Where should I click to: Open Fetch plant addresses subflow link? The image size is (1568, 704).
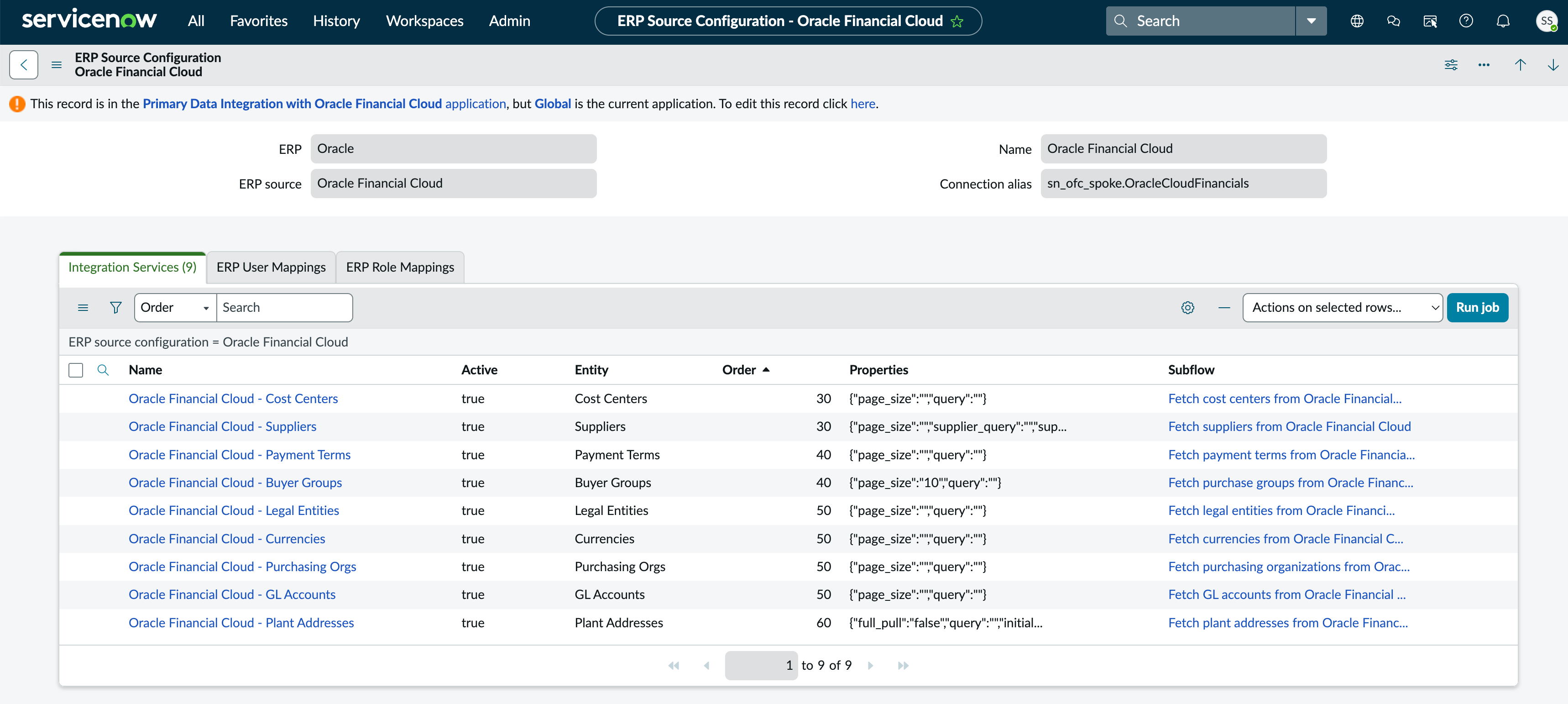point(1288,622)
